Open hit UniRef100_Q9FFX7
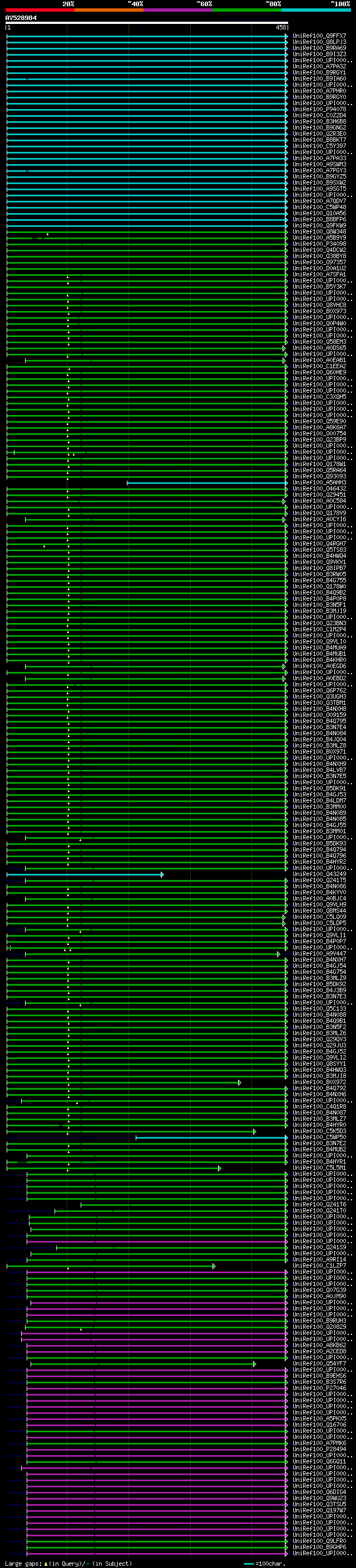This screenshot has width=356, height=1568. click(x=319, y=36)
